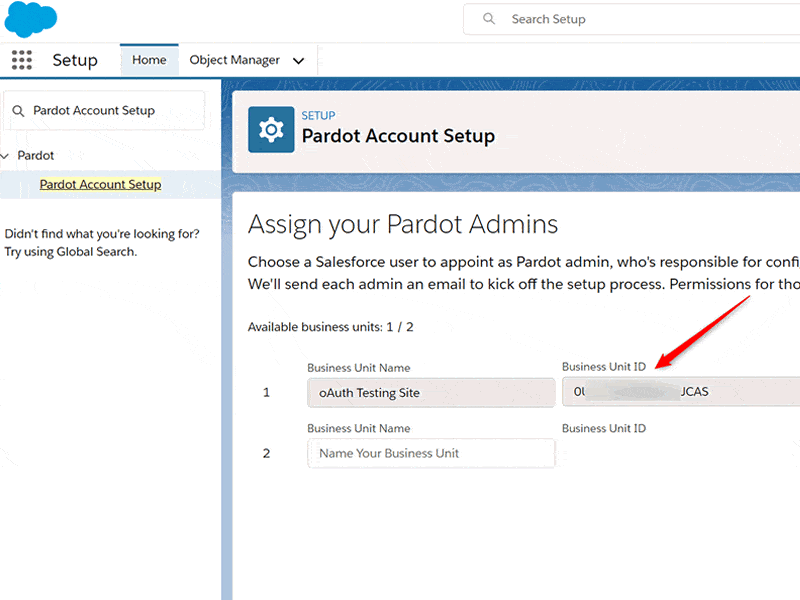Click the Name Your Business Unit field
The height and width of the screenshot is (600, 800).
tap(431, 453)
